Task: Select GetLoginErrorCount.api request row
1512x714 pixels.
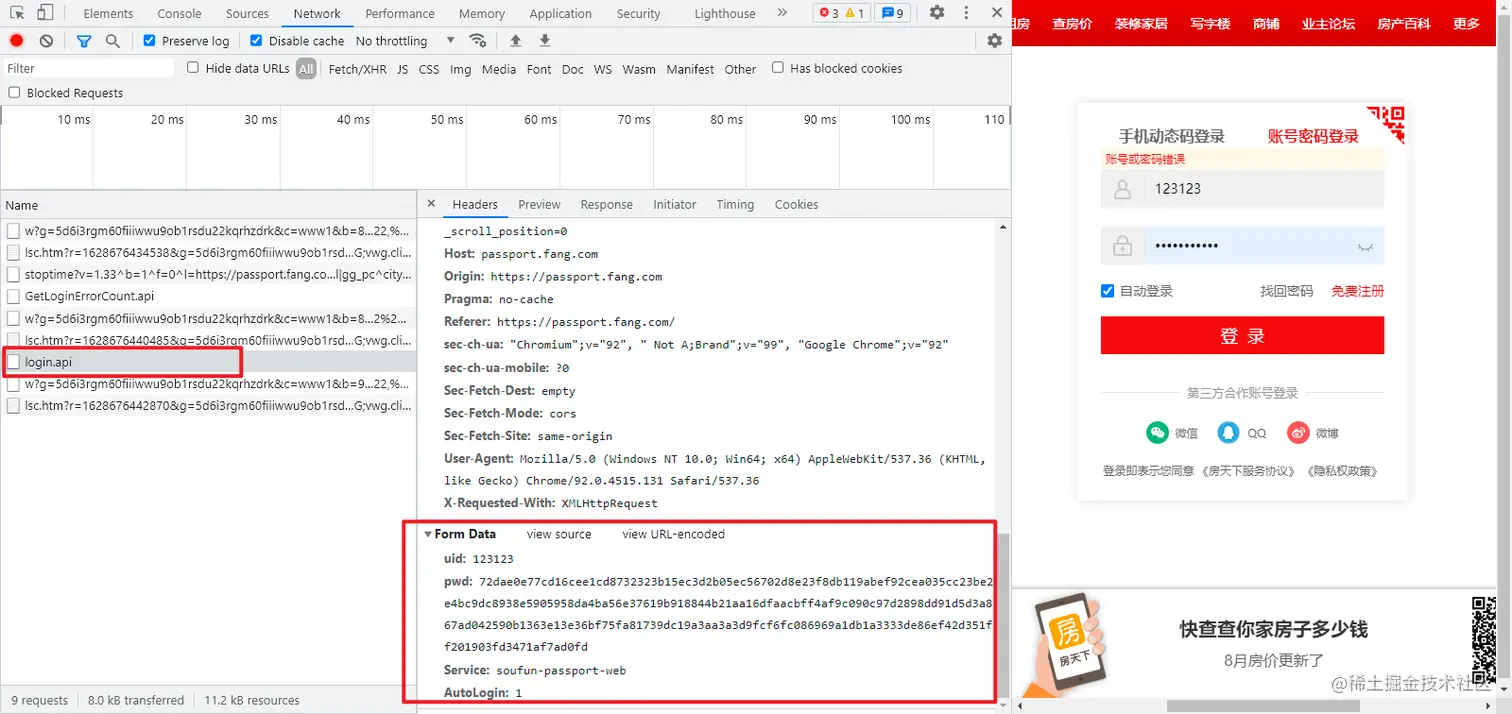Action: point(208,296)
